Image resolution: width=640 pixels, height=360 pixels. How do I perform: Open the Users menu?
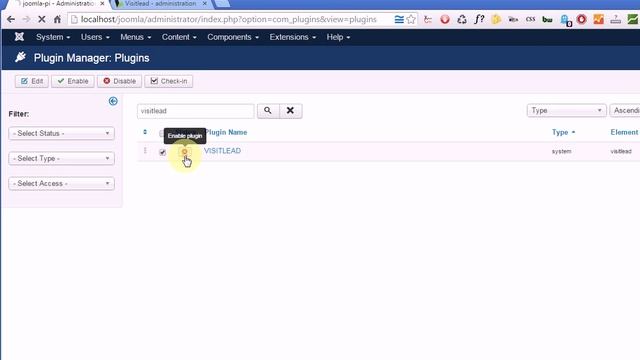click(x=95, y=37)
